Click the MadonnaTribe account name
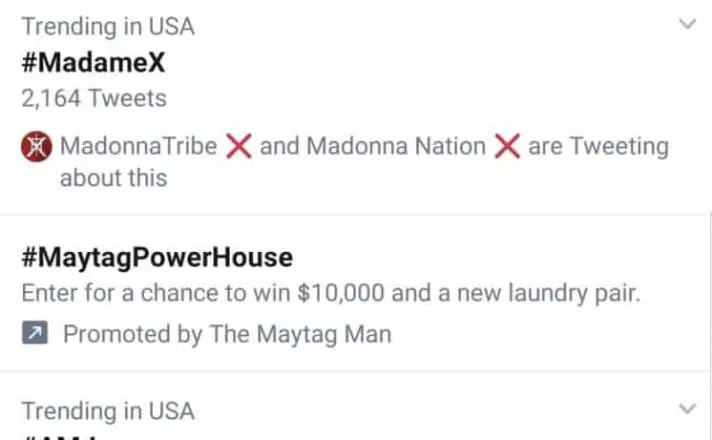The image size is (712, 440). [138, 146]
